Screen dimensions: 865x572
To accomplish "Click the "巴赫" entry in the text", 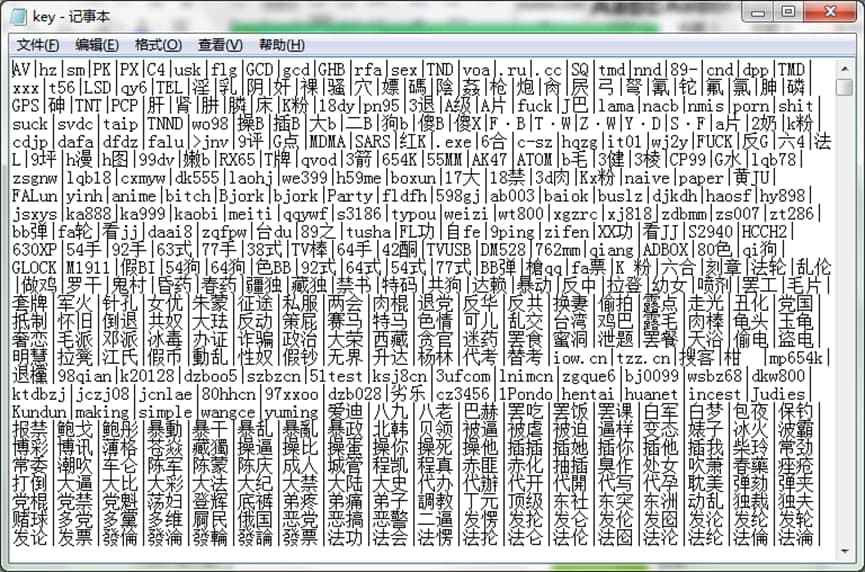I will tap(480, 412).
